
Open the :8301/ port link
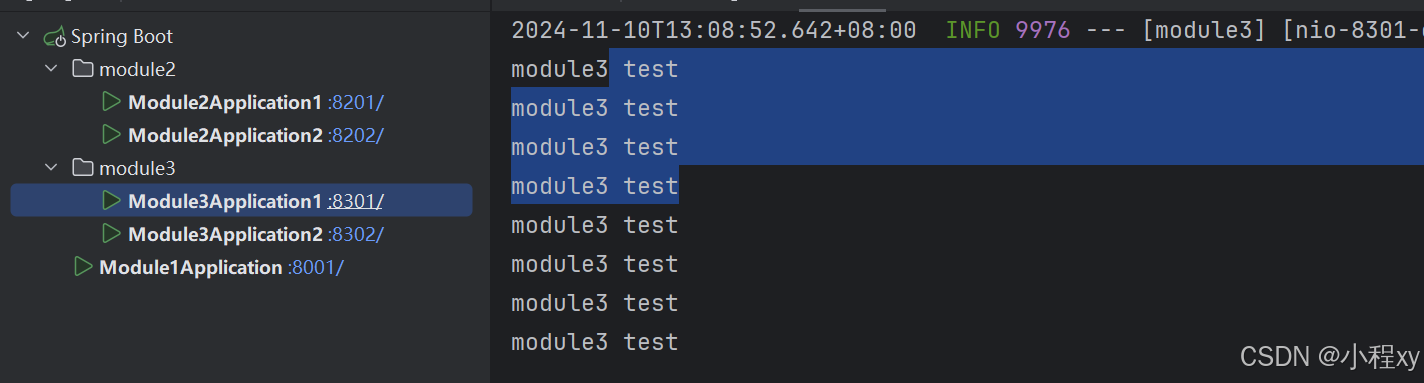coord(356,201)
